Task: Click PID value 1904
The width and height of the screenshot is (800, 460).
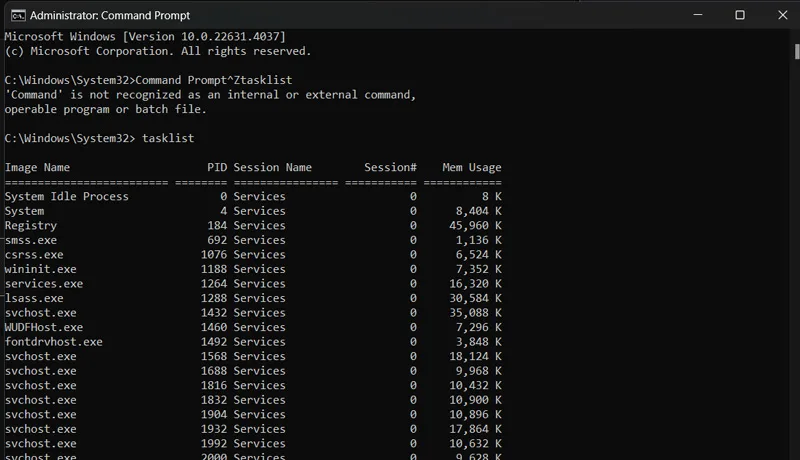Action: click(x=214, y=415)
